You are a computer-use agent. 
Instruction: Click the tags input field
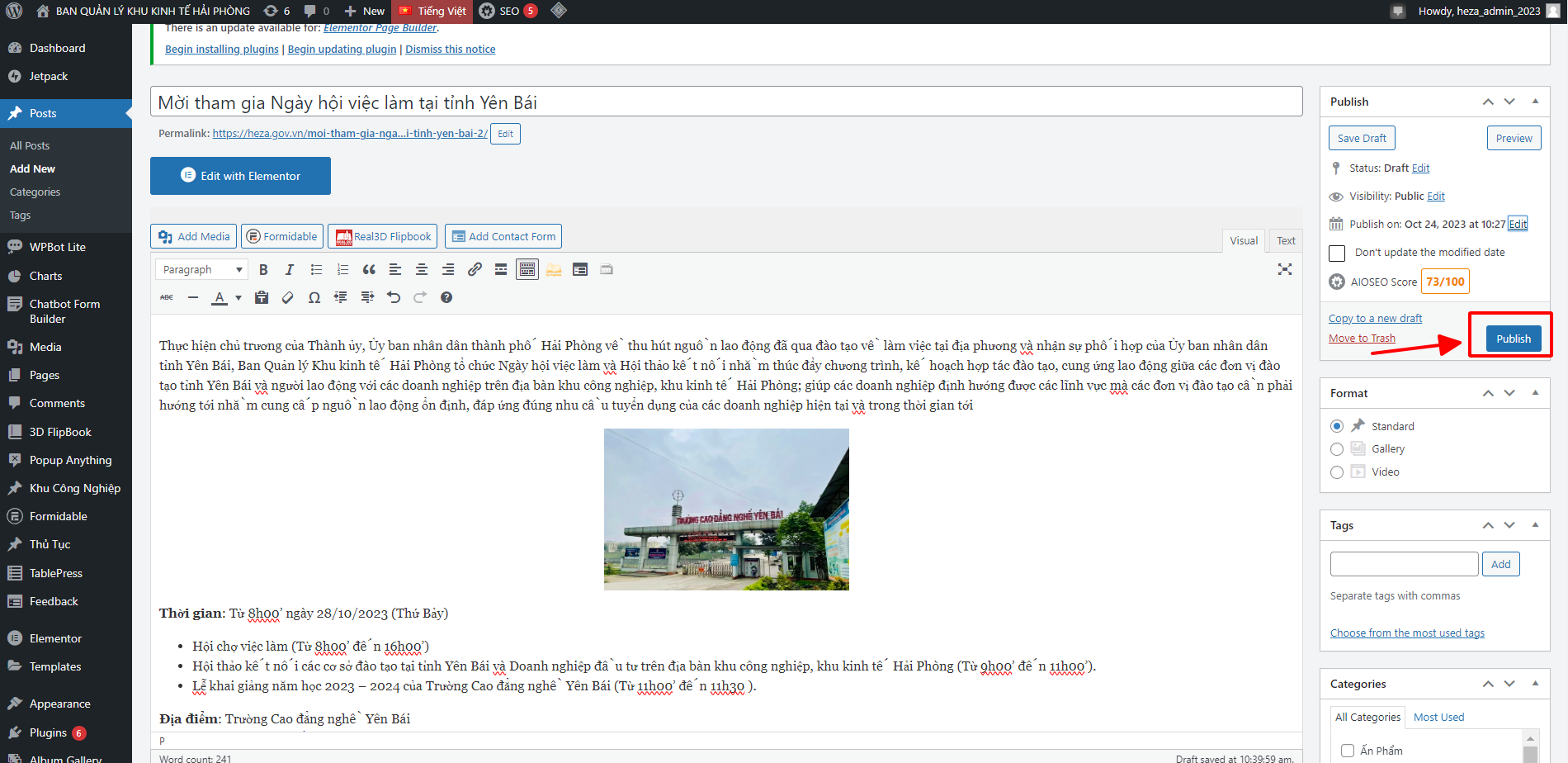(x=1404, y=564)
